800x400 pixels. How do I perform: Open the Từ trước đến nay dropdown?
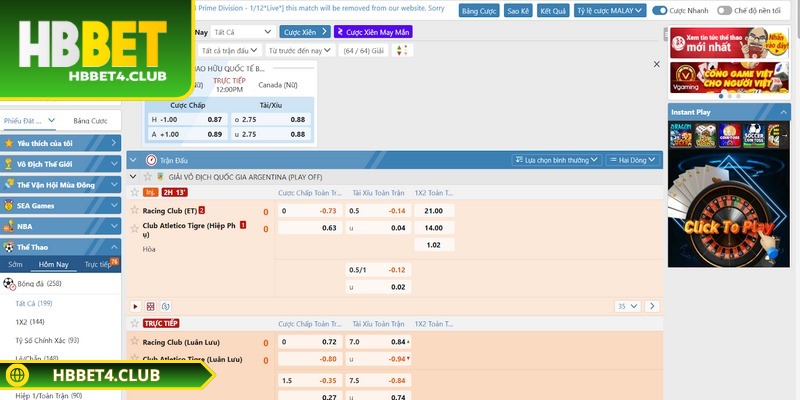(300, 51)
